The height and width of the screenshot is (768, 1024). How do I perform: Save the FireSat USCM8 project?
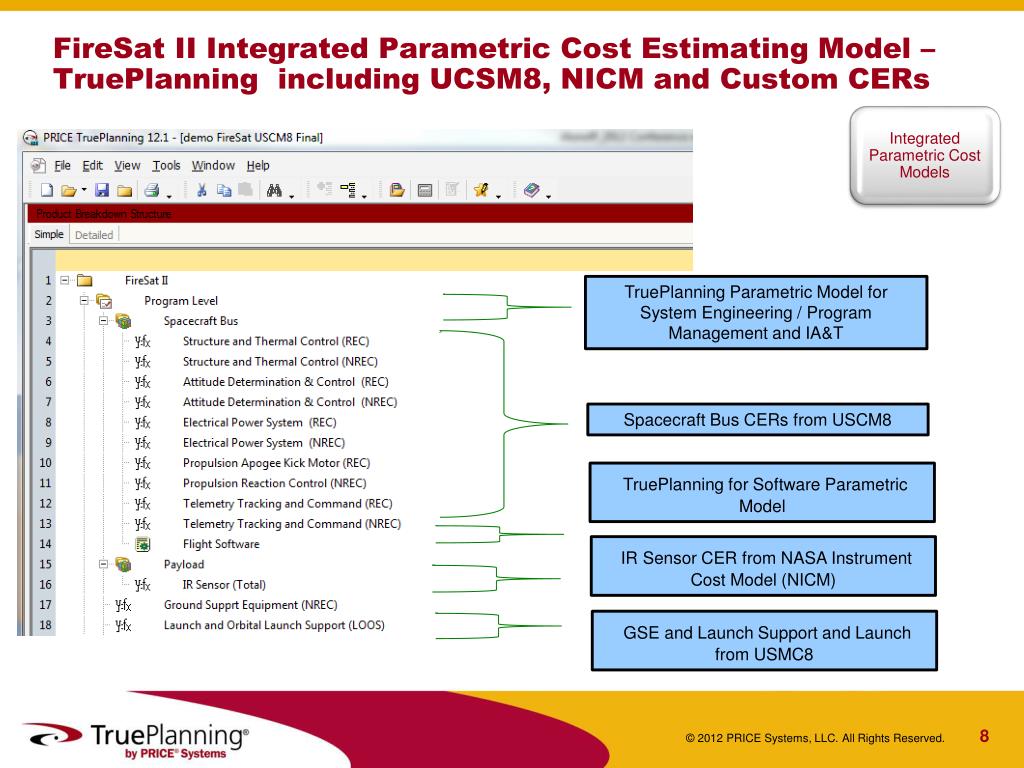[x=102, y=190]
